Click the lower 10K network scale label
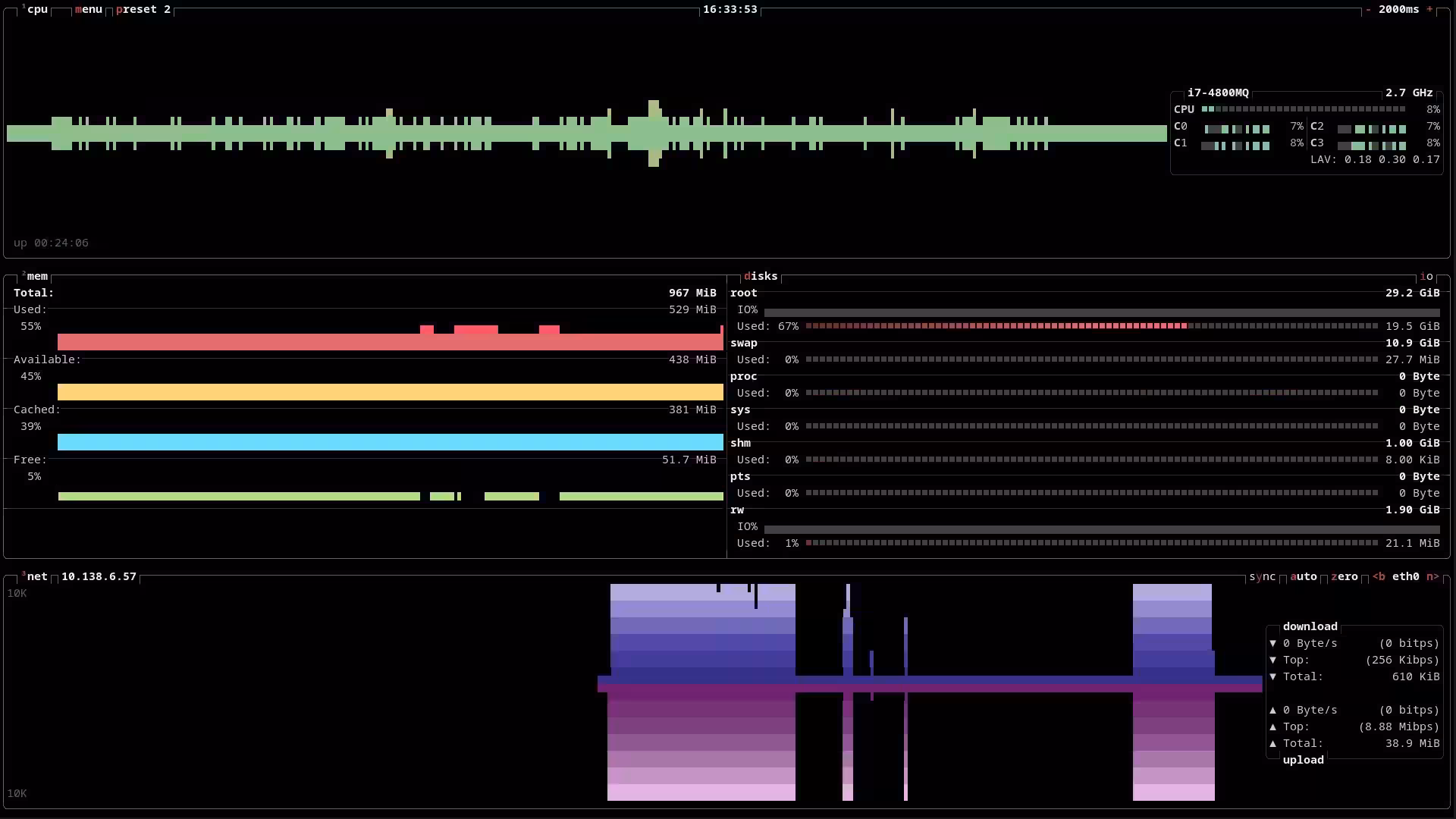Image resolution: width=1456 pixels, height=819 pixels. (17, 793)
